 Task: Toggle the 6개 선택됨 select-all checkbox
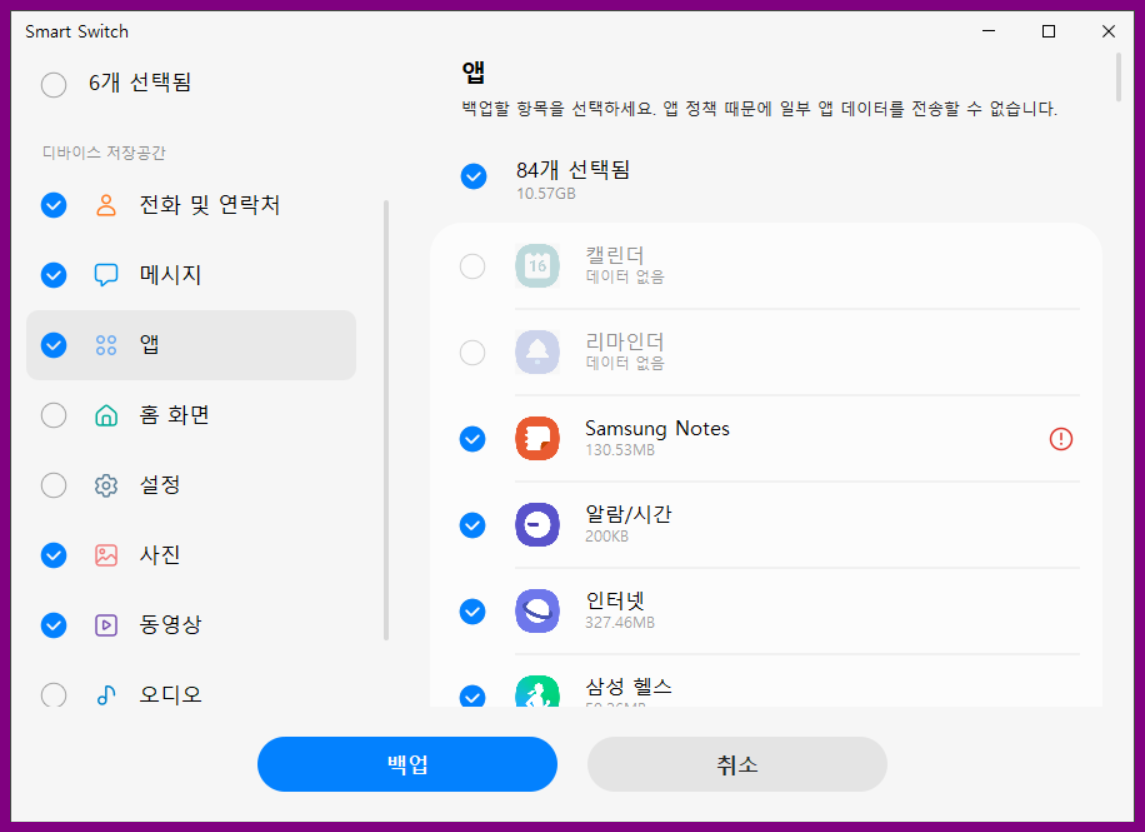[54, 85]
